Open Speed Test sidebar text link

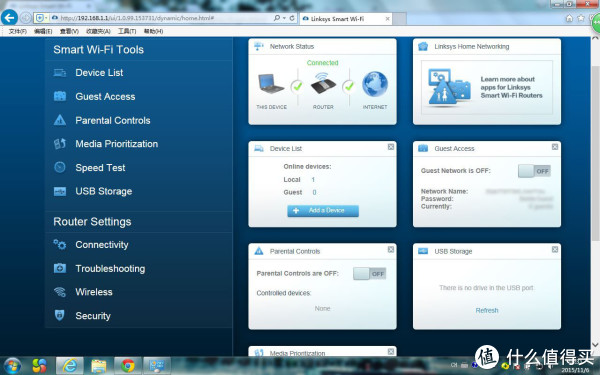pos(100,168)
